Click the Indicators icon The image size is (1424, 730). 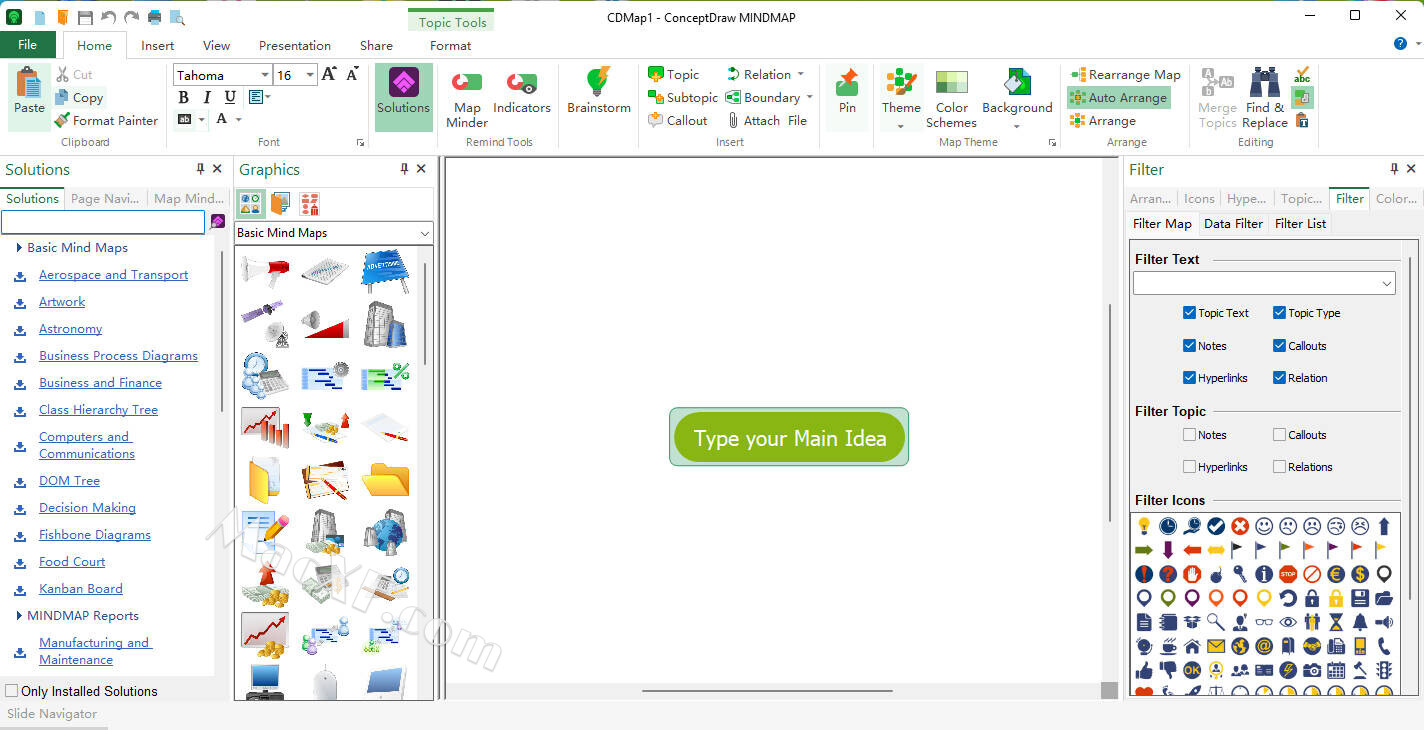tap(521, 84)
